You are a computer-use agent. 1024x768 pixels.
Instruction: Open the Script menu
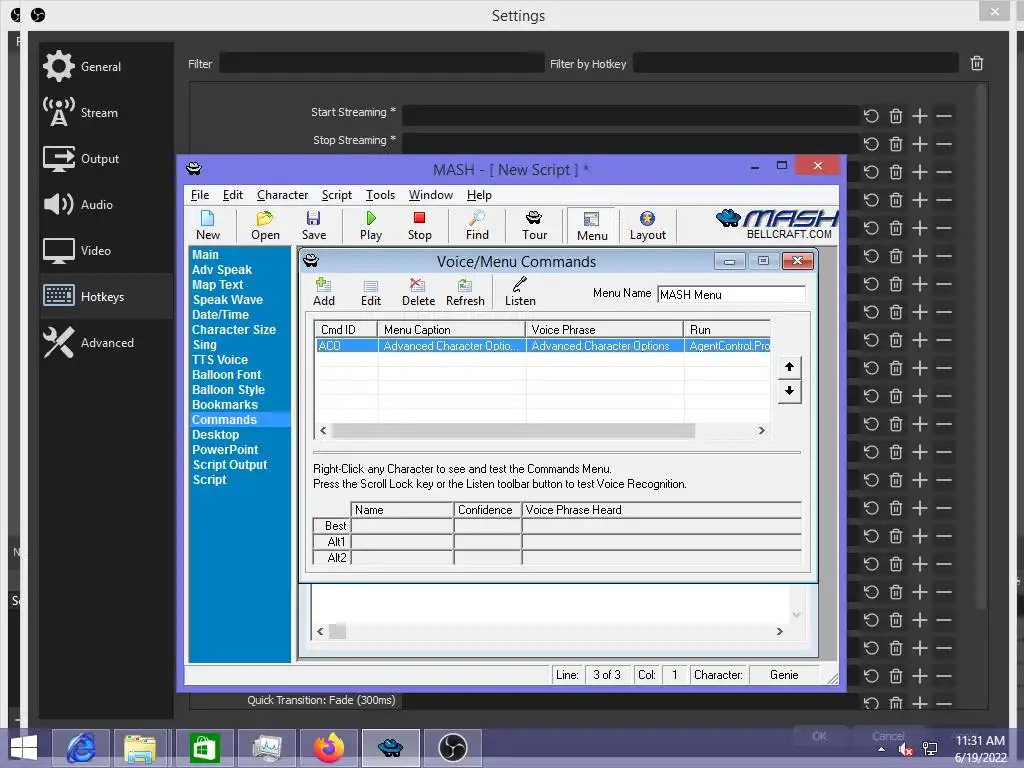[x=336, y=195]
